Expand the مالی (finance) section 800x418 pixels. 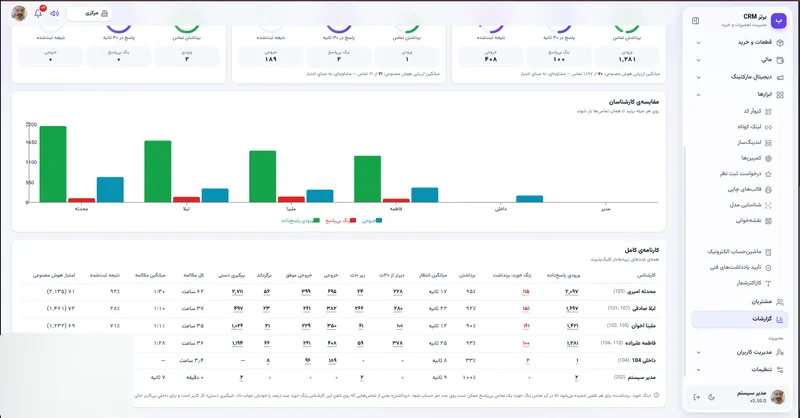pos(740,60)
